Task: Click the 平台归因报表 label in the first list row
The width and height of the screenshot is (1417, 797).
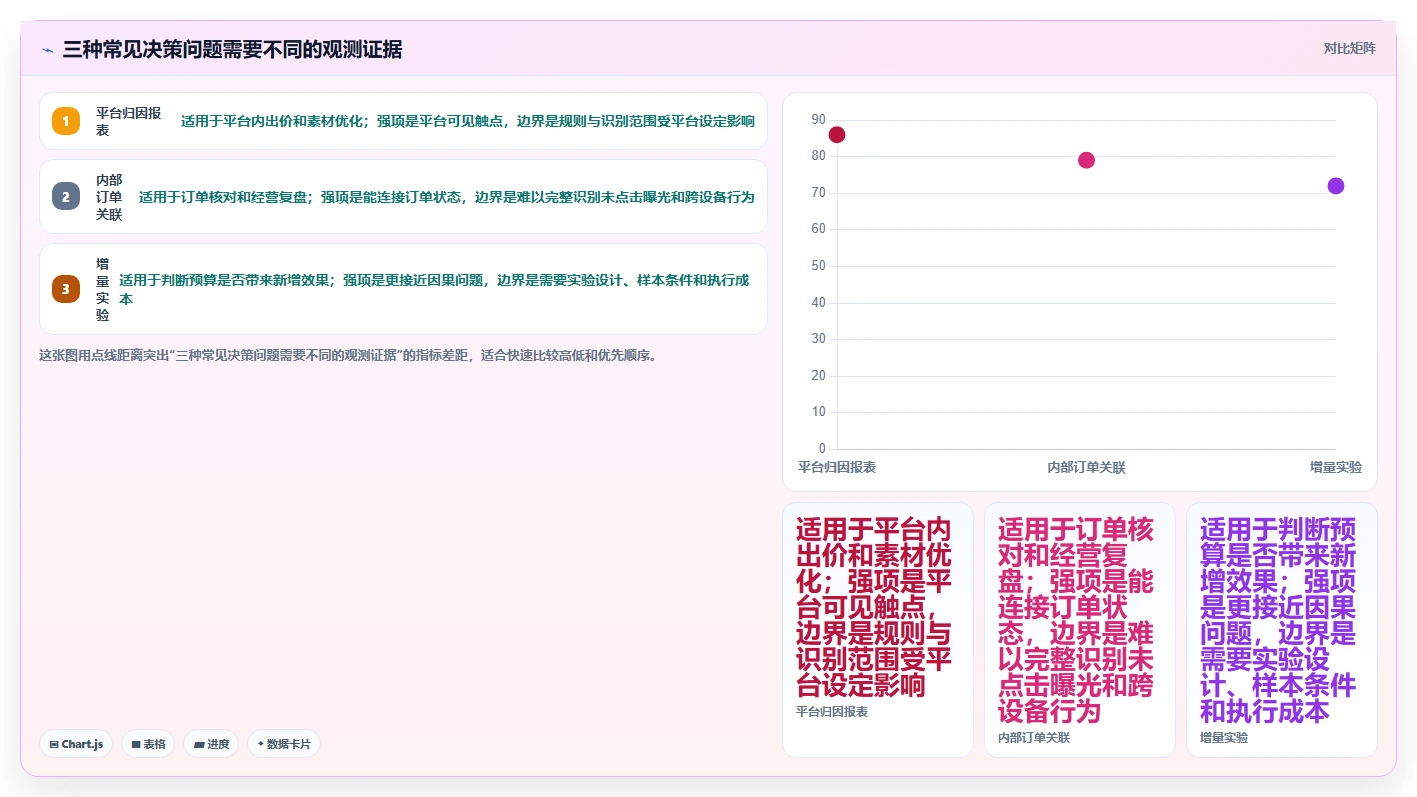Action: [x=128, y=121]
